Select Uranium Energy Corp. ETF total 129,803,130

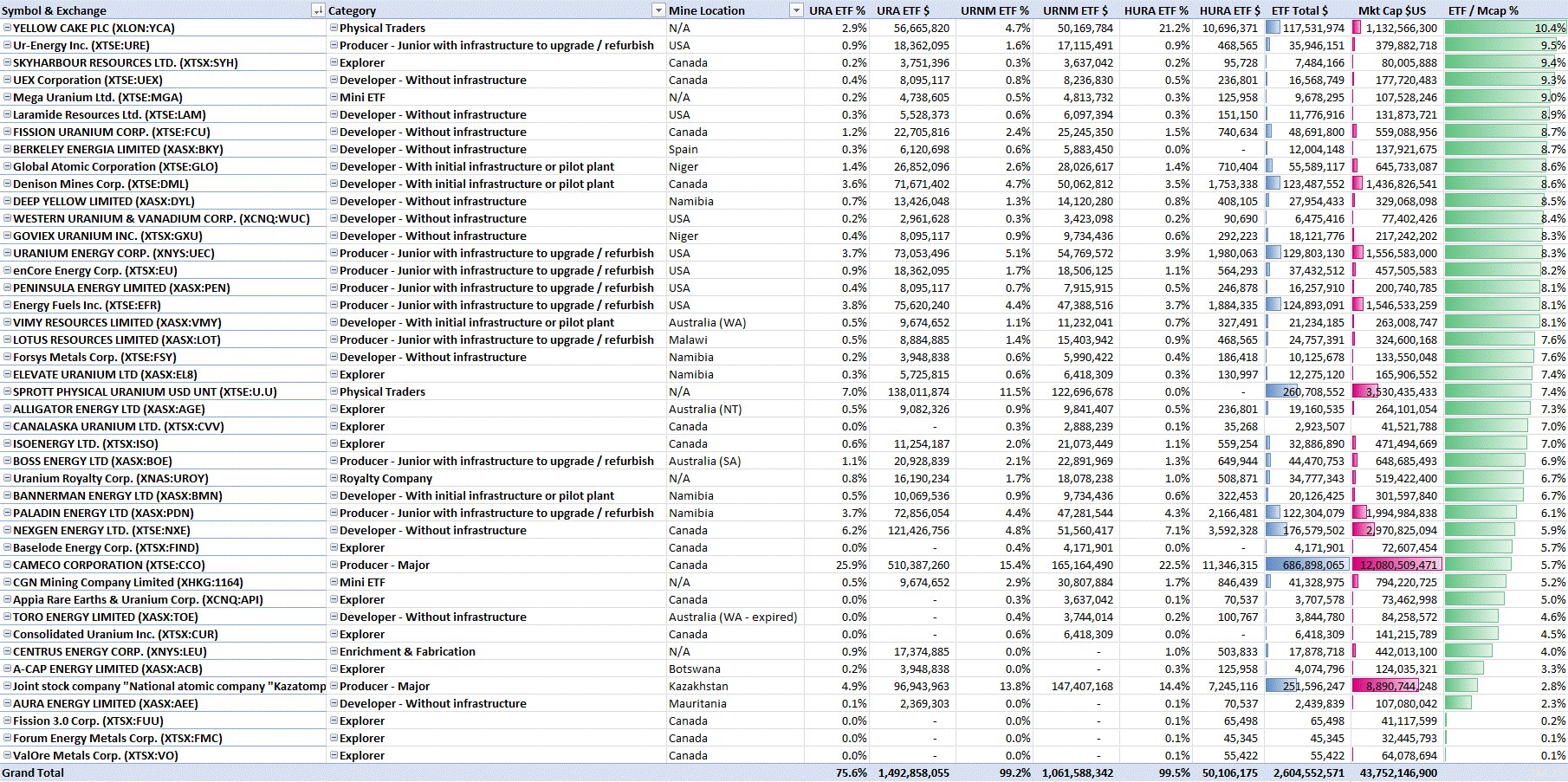(1306, 253)
